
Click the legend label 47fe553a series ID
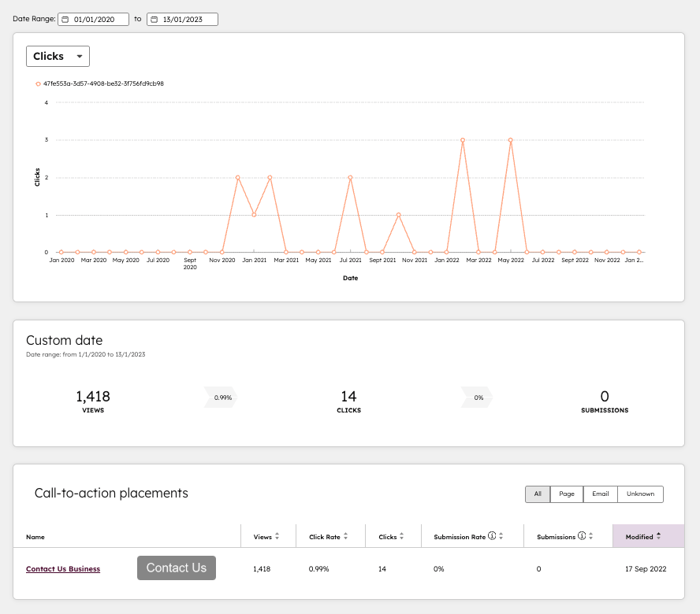(104, 84)
